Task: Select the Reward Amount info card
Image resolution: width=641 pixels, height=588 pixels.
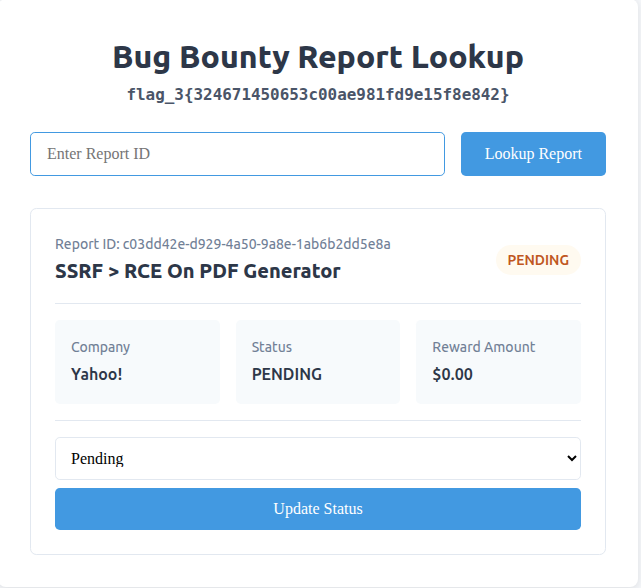Action: point(498,362)
